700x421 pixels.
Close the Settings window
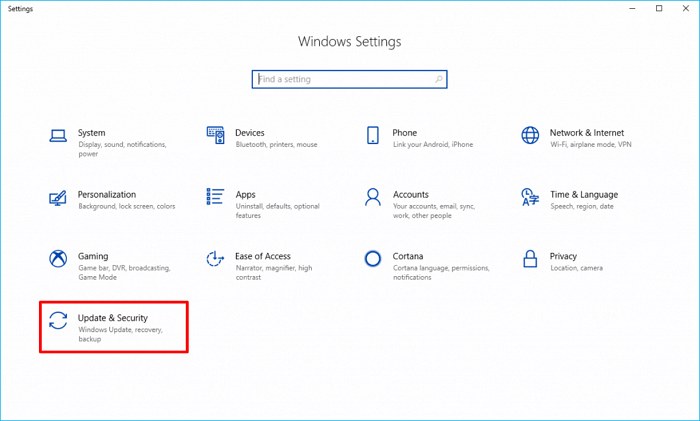[x=686, y=8]
